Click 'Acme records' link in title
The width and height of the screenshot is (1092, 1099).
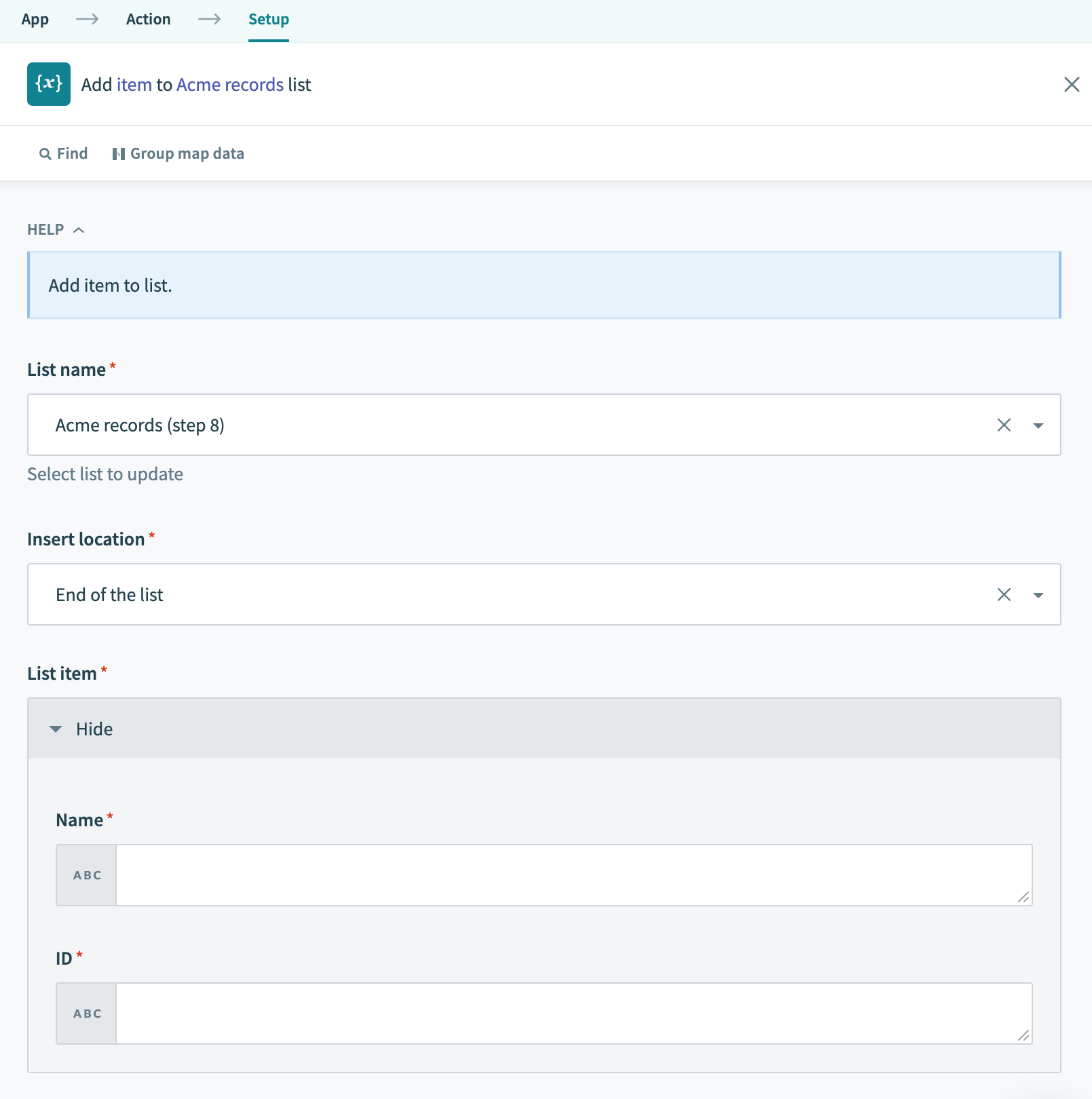(230, 85)
